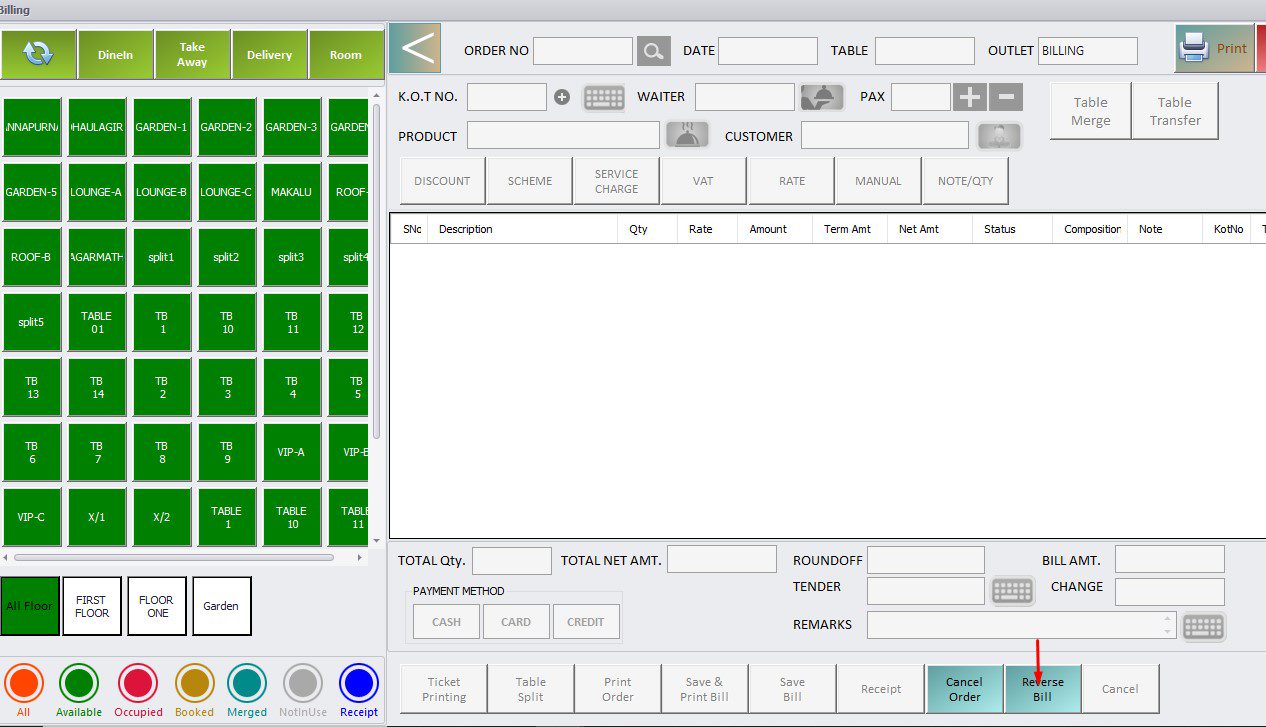
Task: Switch to the Delivery tab
Action: (269, 54)
